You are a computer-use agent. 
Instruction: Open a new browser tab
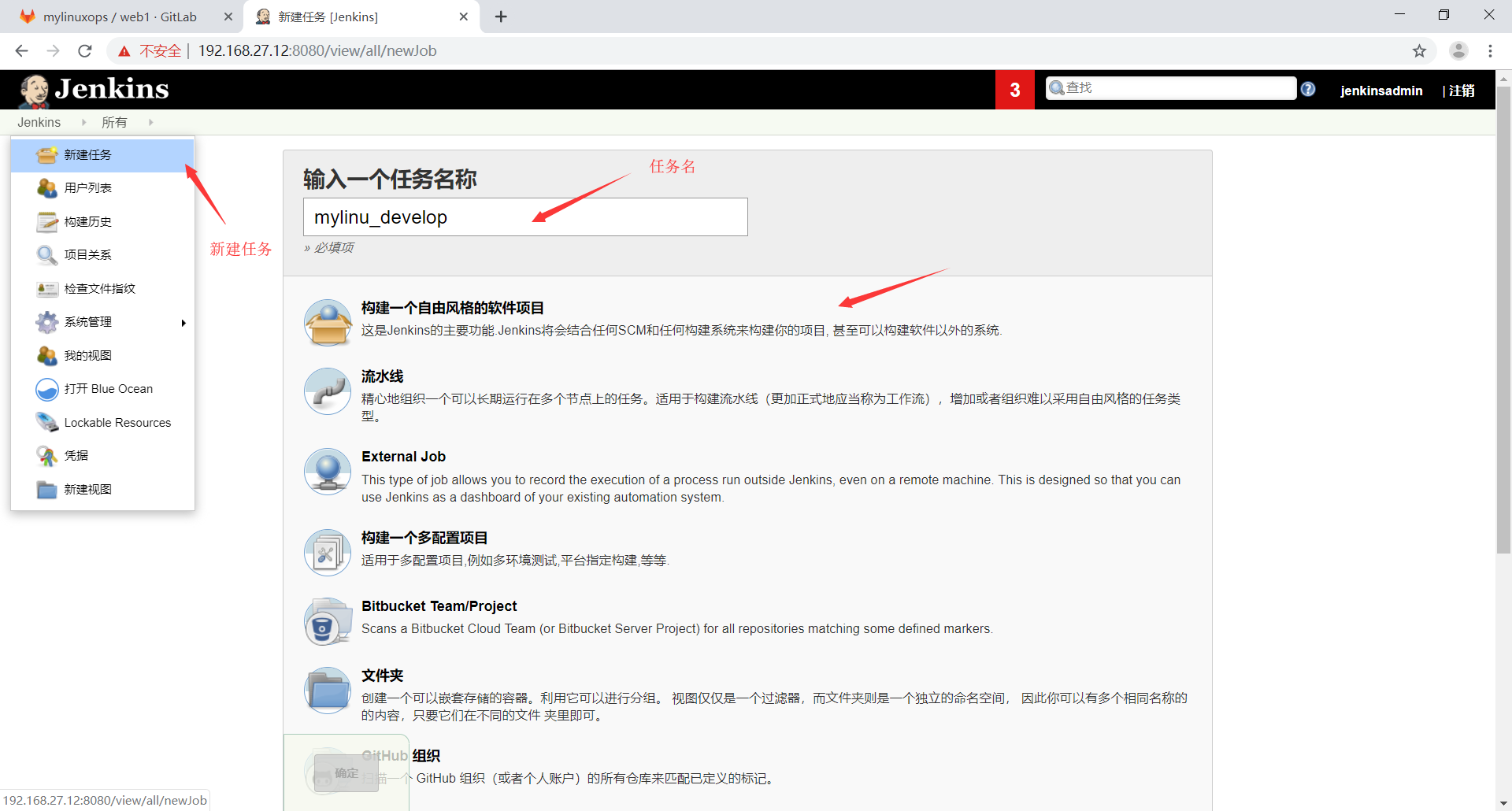coord(501,17)
